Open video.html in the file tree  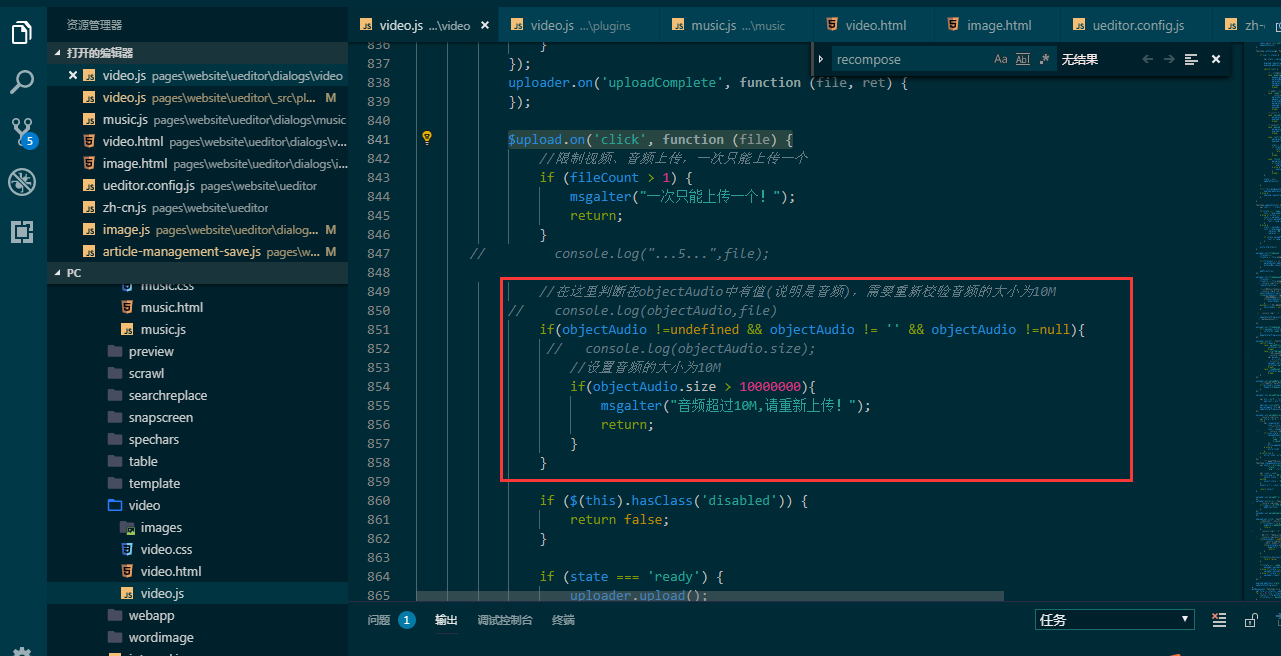171,571
